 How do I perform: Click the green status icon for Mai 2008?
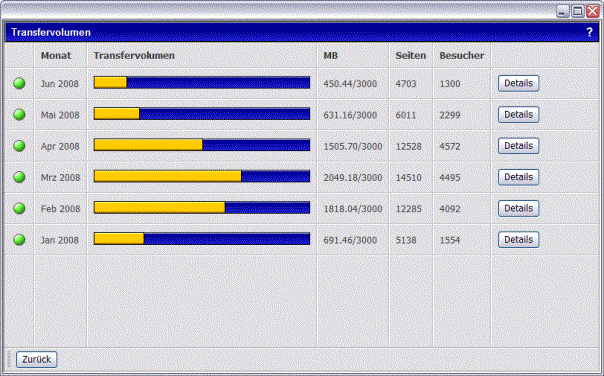coord(19,114)
